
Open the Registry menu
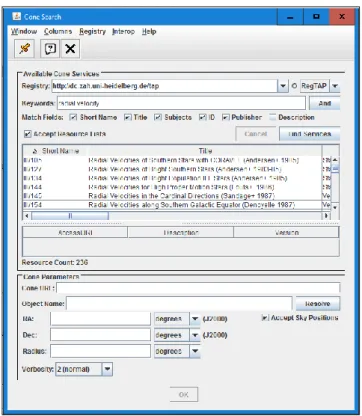(92, 31)
